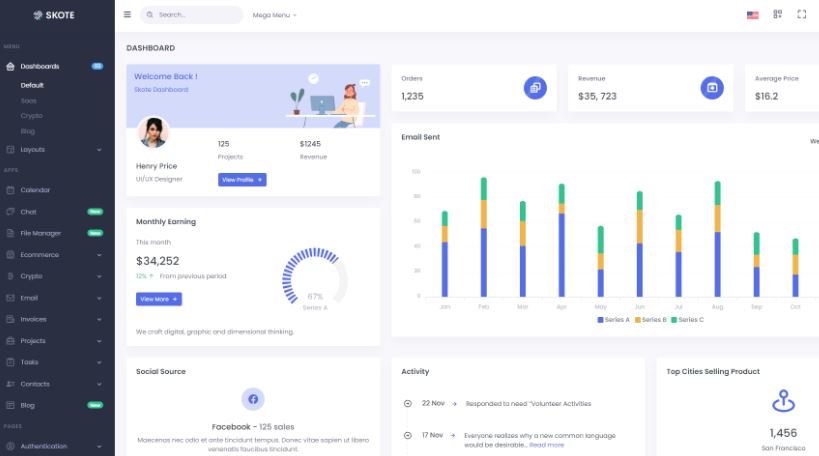Screen dimensions: 819x456
Task: Click the Dashboards home icon
Action: click(x=10, y=66)
